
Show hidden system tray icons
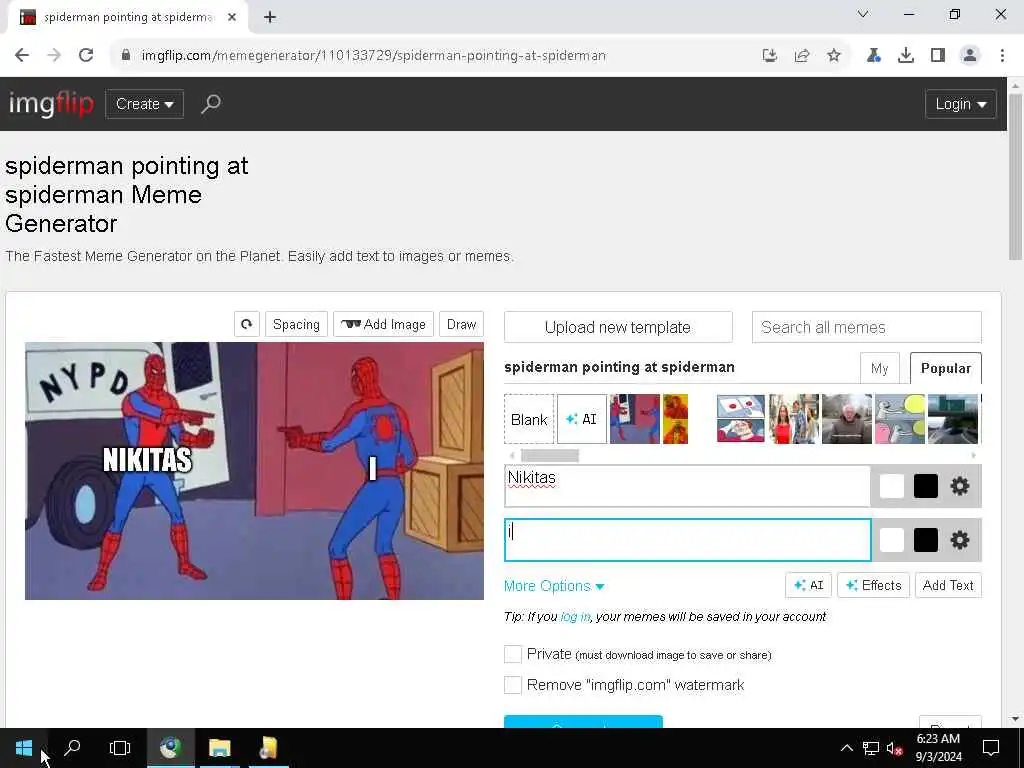coord(846,748)
